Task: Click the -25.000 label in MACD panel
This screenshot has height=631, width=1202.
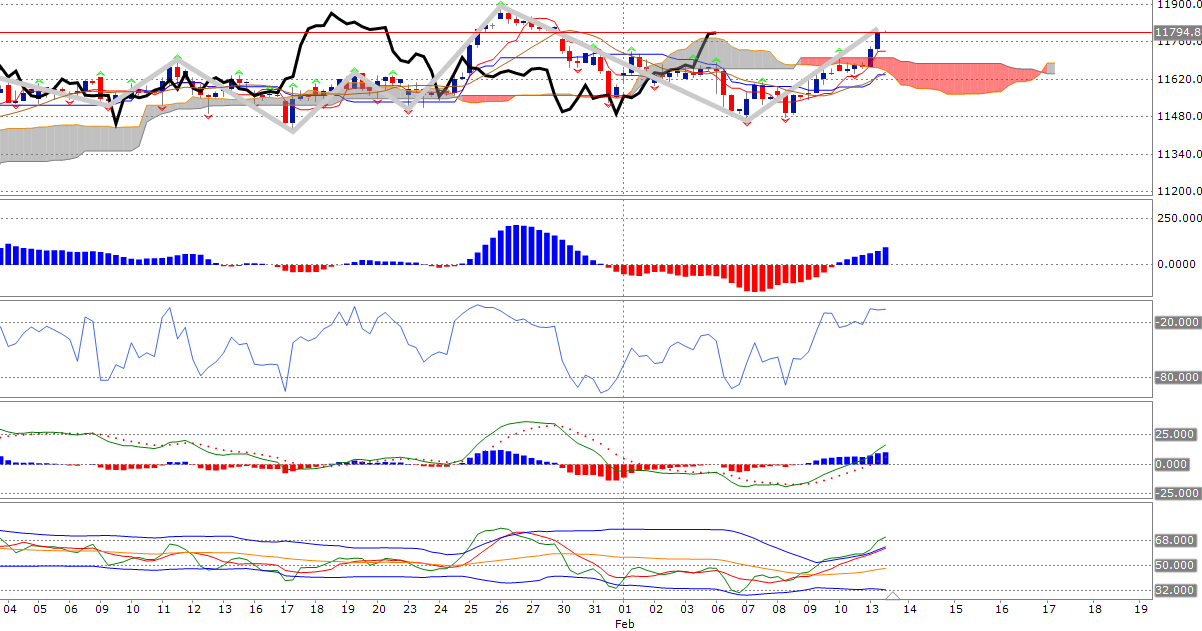Action: click(1176, 493)
